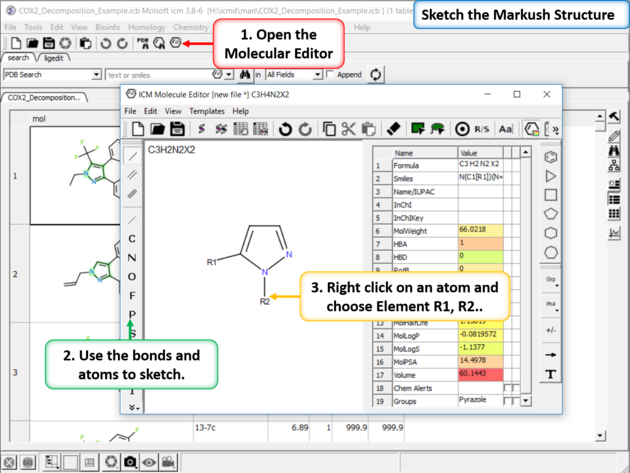This screenshot has width=630, height=473.
Task: Save molecule with editor floppy disk icon
Action: 177,129
